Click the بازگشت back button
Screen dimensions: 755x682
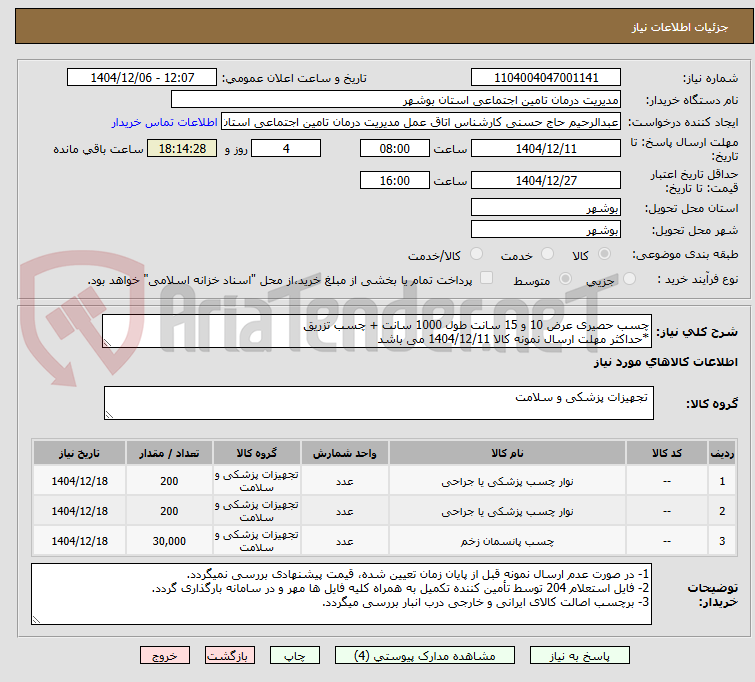[x=230, y=656]
